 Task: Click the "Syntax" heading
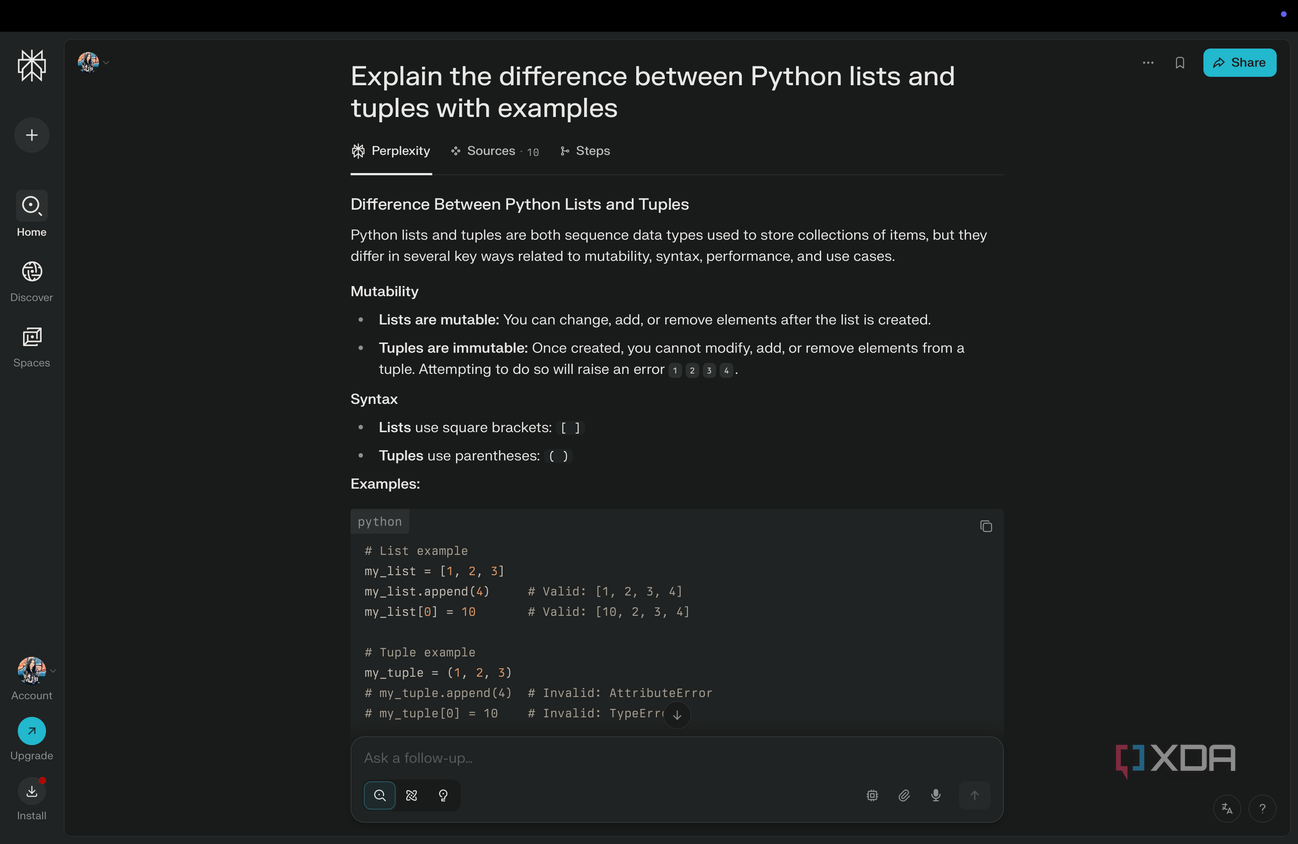[x=374, y=399]
